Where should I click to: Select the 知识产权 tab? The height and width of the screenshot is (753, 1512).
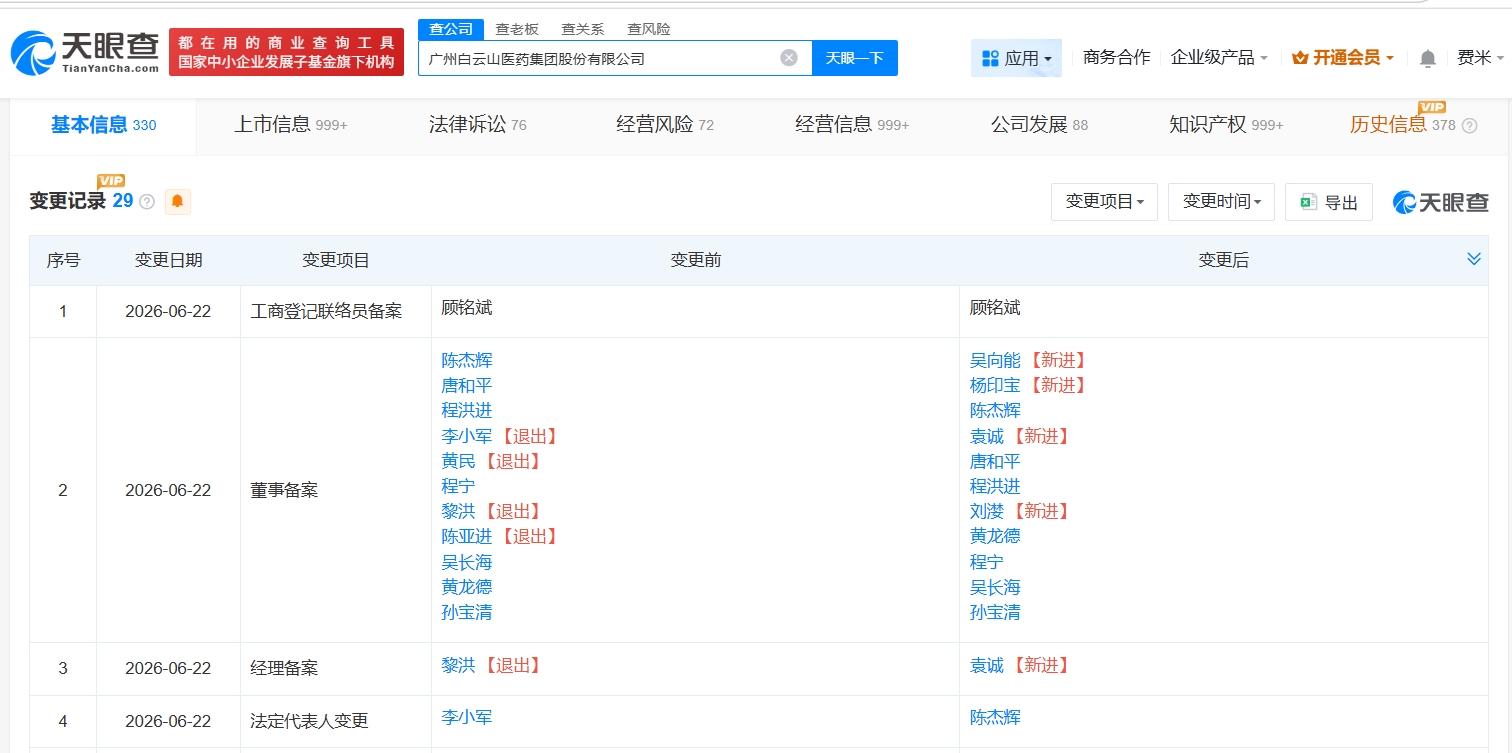1226,125
